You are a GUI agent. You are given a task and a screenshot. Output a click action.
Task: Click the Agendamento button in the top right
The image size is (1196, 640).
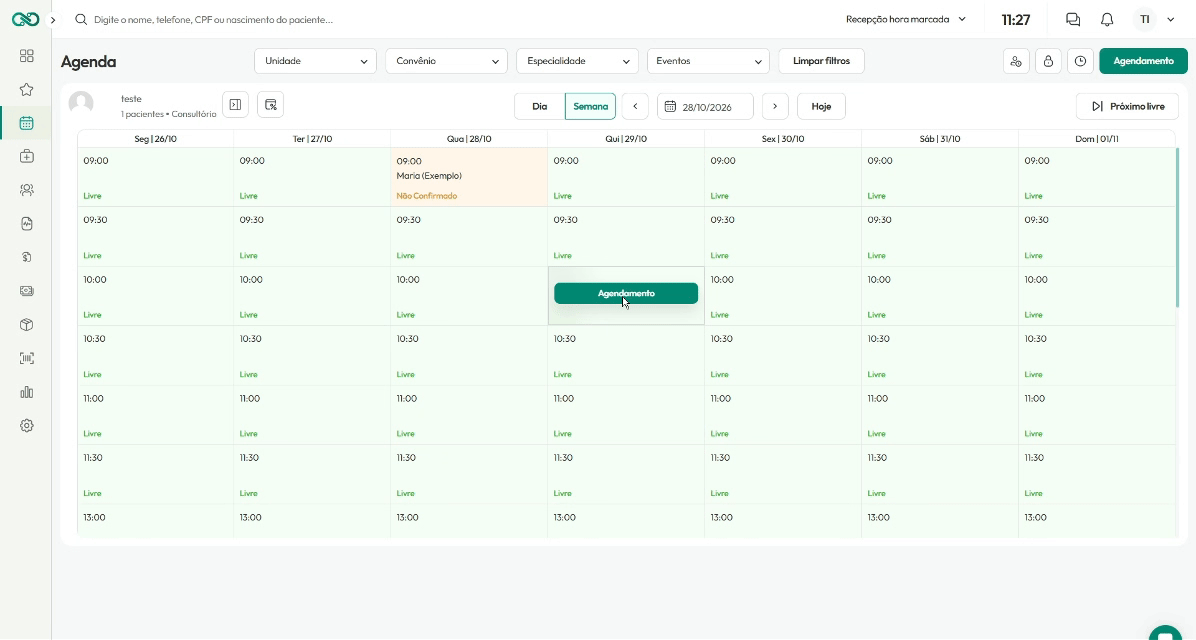[x=1143, y=61]
